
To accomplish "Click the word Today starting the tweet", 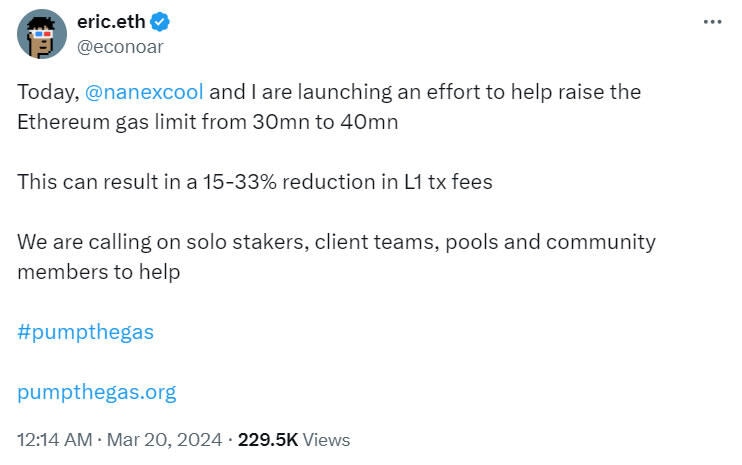I will coord(46,92).
